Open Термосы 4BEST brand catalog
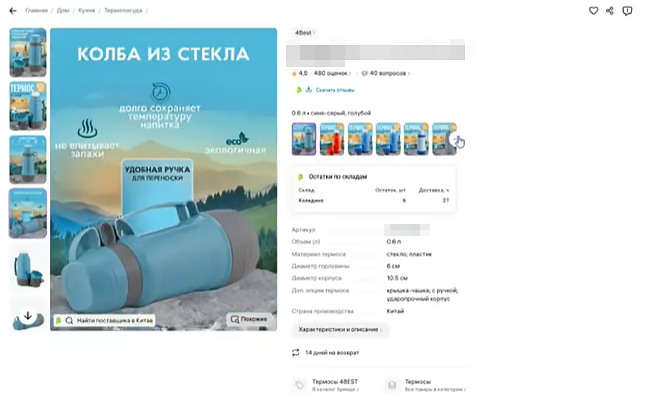This screenshot has height=402, width=645. (335, 385)
